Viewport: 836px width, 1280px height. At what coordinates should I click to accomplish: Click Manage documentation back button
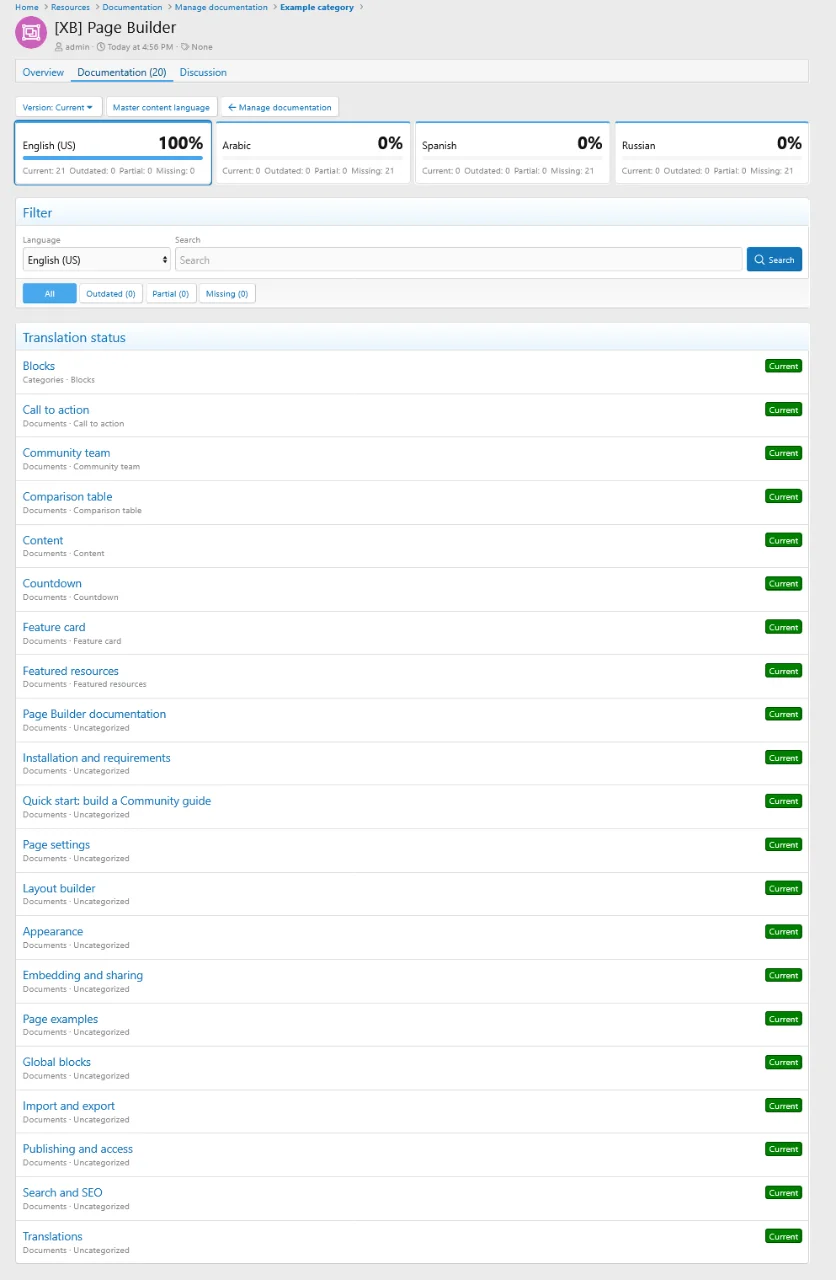280,107
